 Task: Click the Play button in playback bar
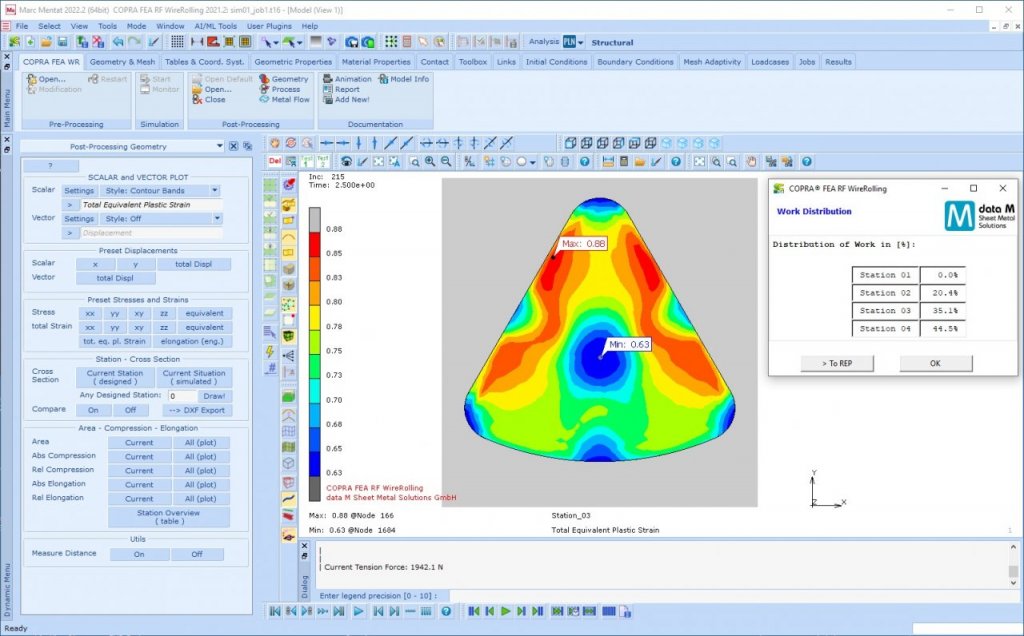[x=506, y=611]
